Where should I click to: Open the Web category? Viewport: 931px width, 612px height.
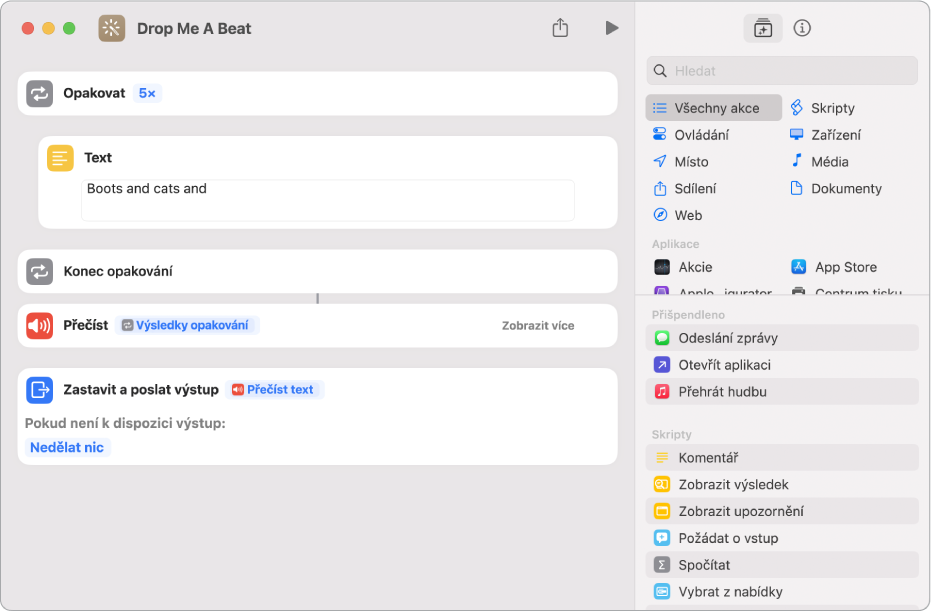(677, 215)
